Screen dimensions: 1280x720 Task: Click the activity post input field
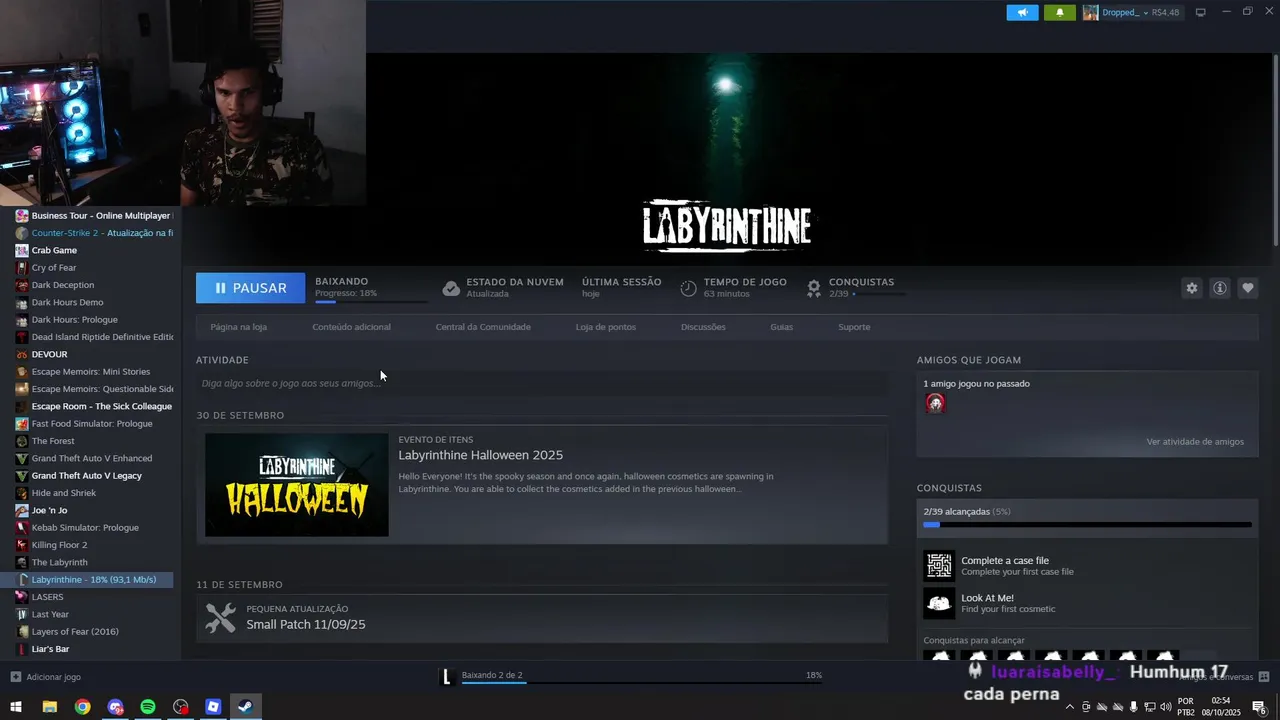(x=541, y=383)
